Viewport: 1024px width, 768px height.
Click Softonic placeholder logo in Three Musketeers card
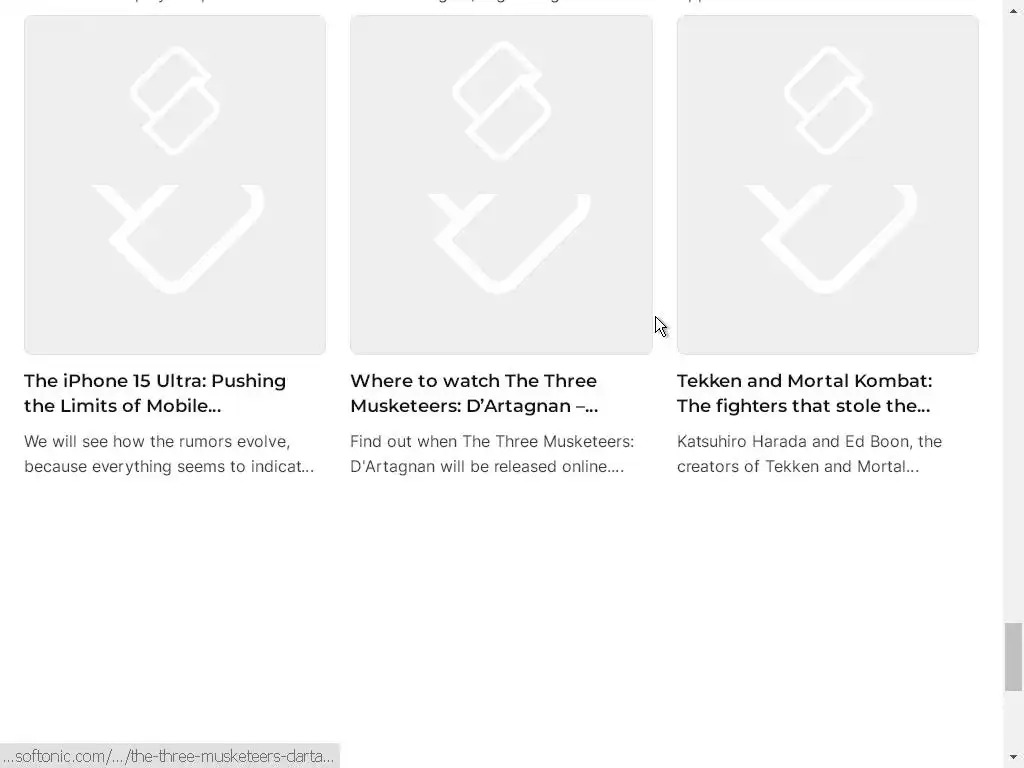502,168
